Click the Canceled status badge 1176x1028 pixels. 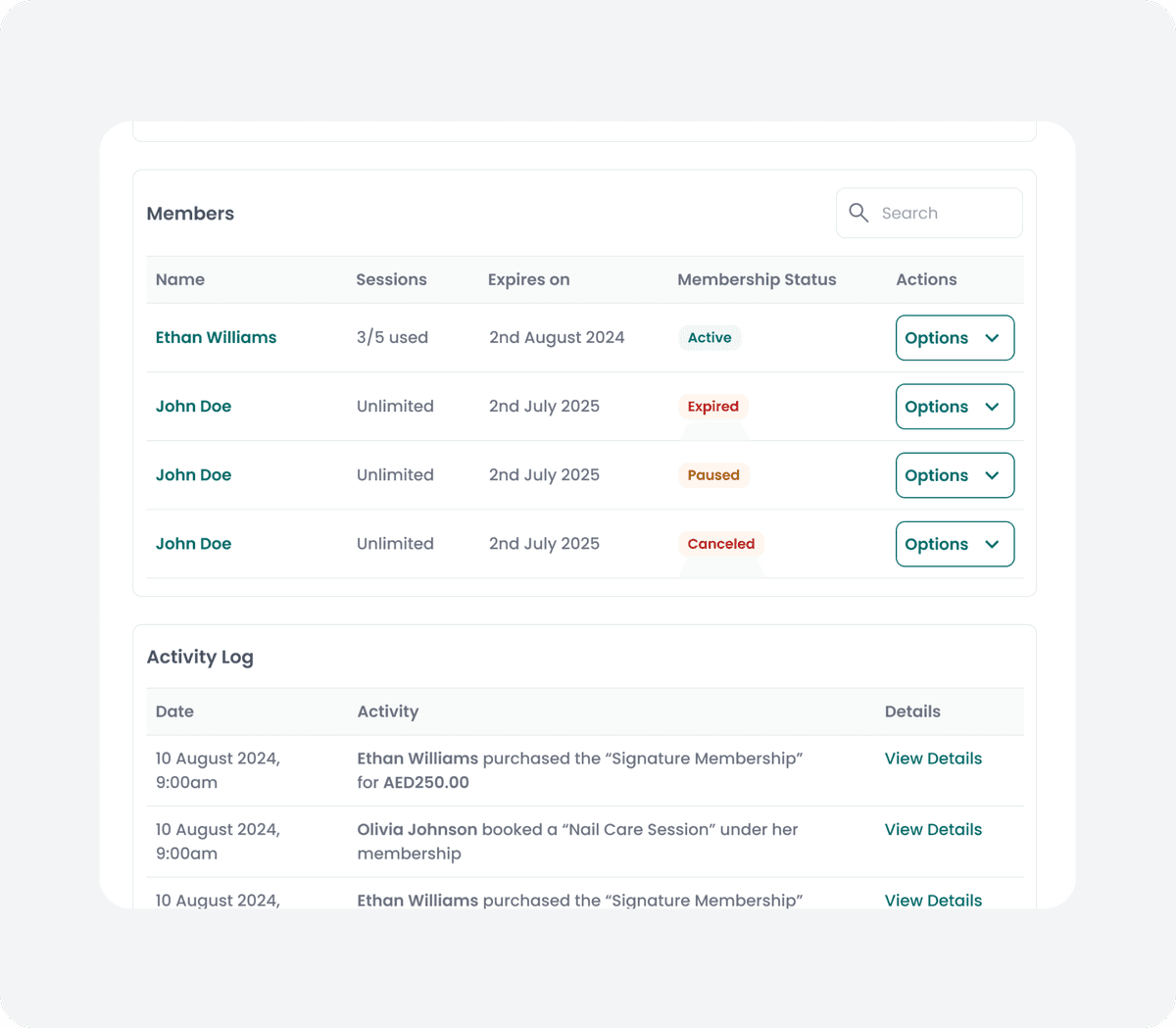tap(720, 543)
